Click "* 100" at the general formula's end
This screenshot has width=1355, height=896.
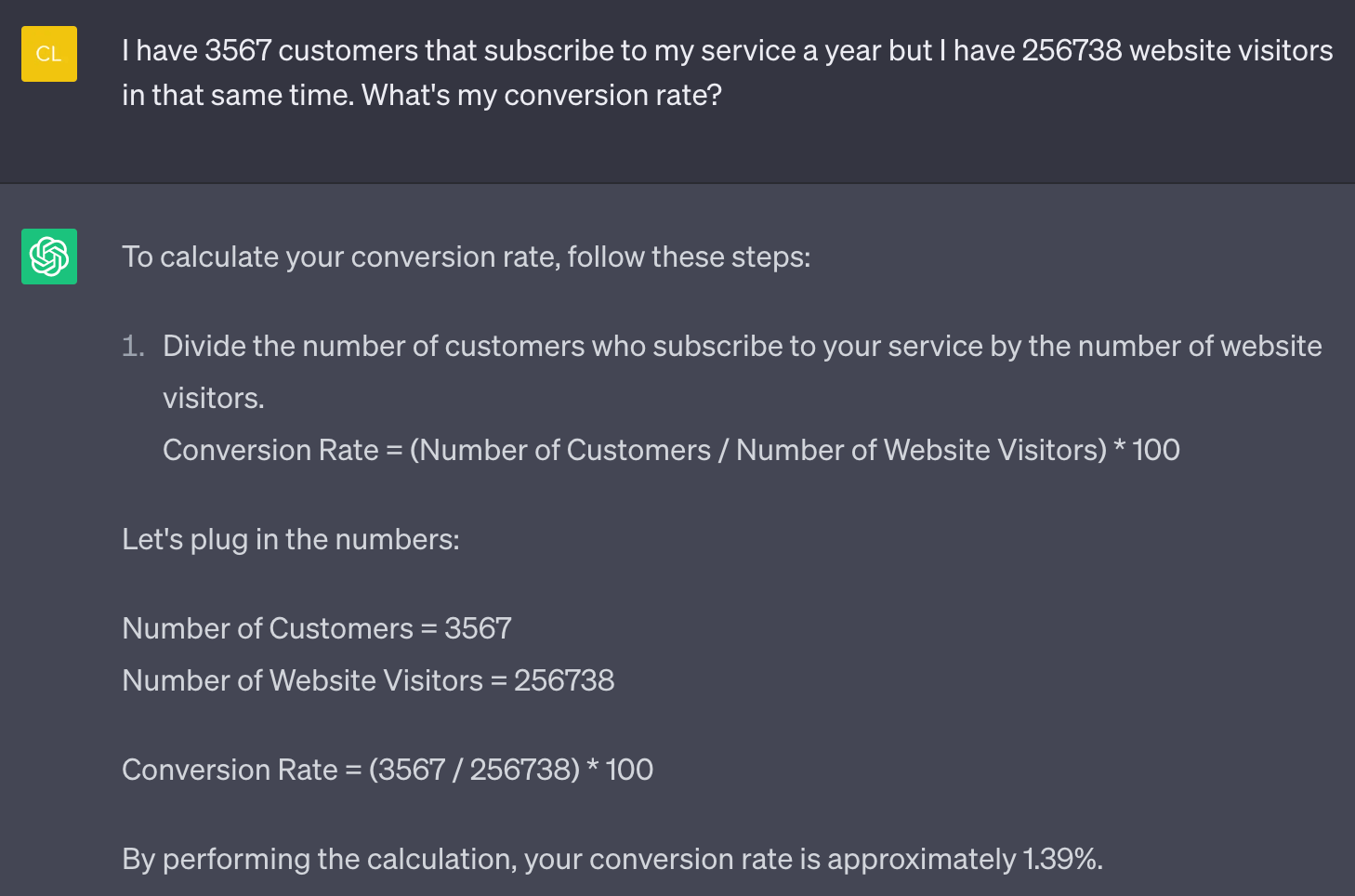click(x=1147, y=450)
